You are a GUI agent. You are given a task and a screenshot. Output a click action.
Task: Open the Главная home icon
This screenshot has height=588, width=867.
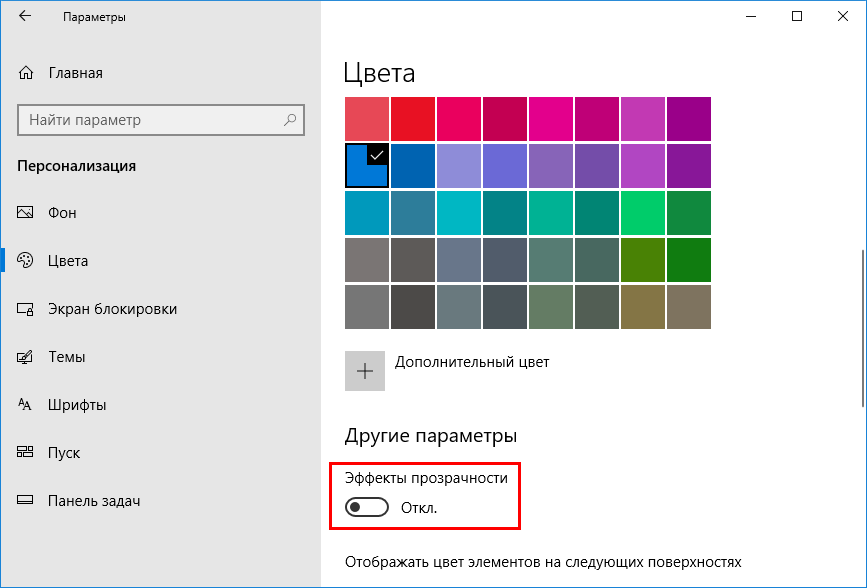click(26, 73)
